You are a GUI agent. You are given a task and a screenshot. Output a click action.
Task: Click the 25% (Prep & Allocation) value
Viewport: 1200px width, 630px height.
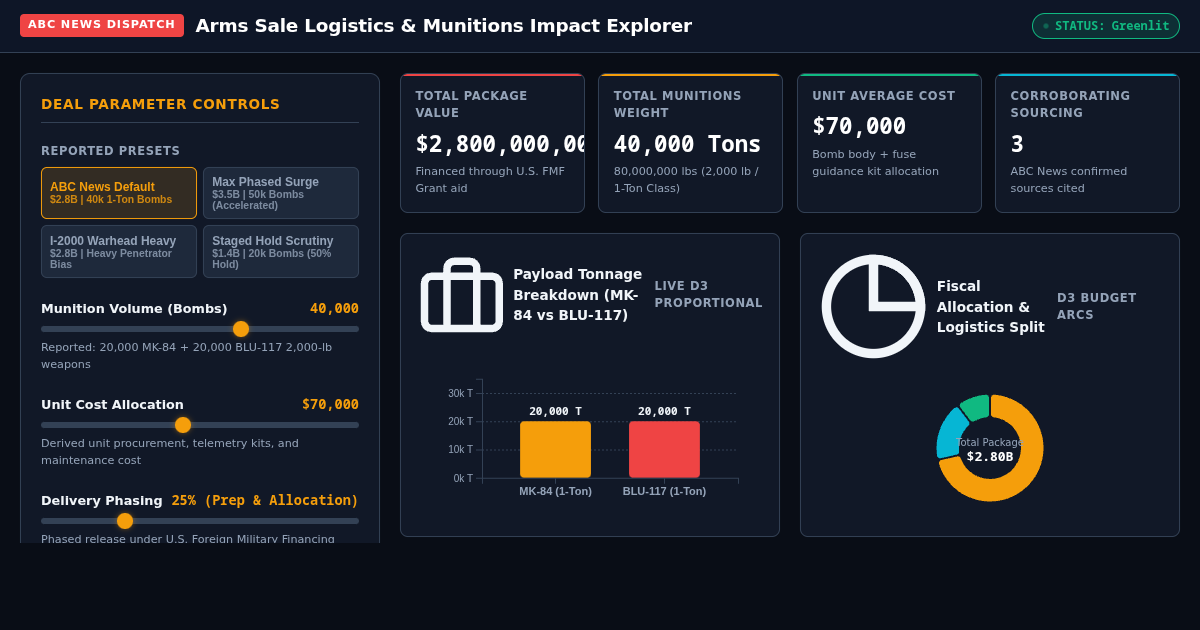[x=265, y=500]
